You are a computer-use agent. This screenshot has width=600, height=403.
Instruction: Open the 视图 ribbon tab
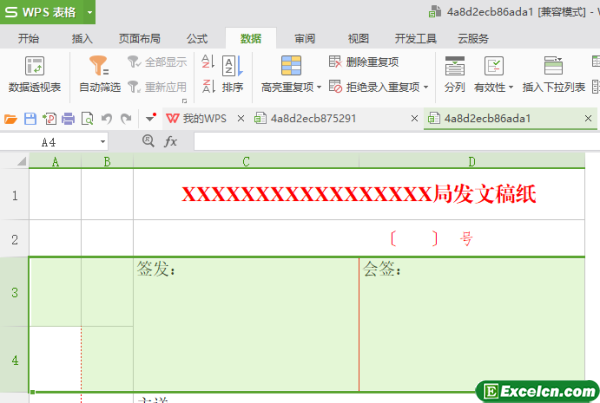tap(358, 39)
